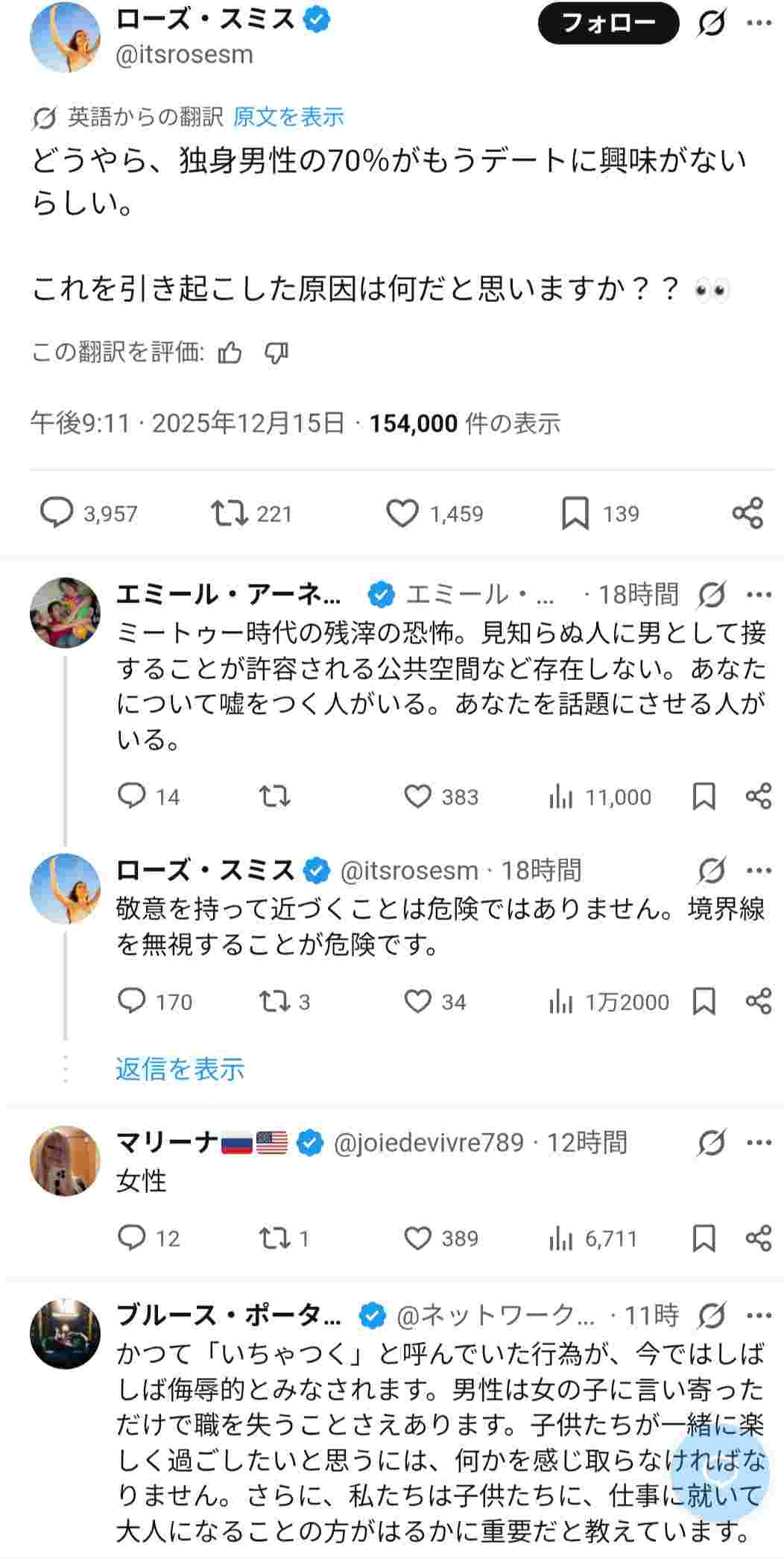Share マリーナ's reply
The image size is (784, 1559).
click(x=758, y=1238)
